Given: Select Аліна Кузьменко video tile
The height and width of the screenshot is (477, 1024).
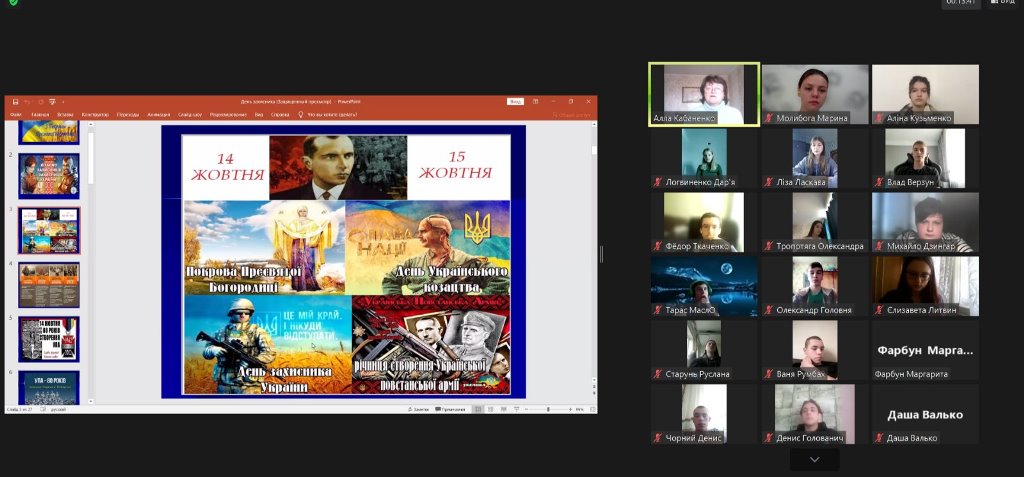Looking at the screenshot, I should 925,94.
